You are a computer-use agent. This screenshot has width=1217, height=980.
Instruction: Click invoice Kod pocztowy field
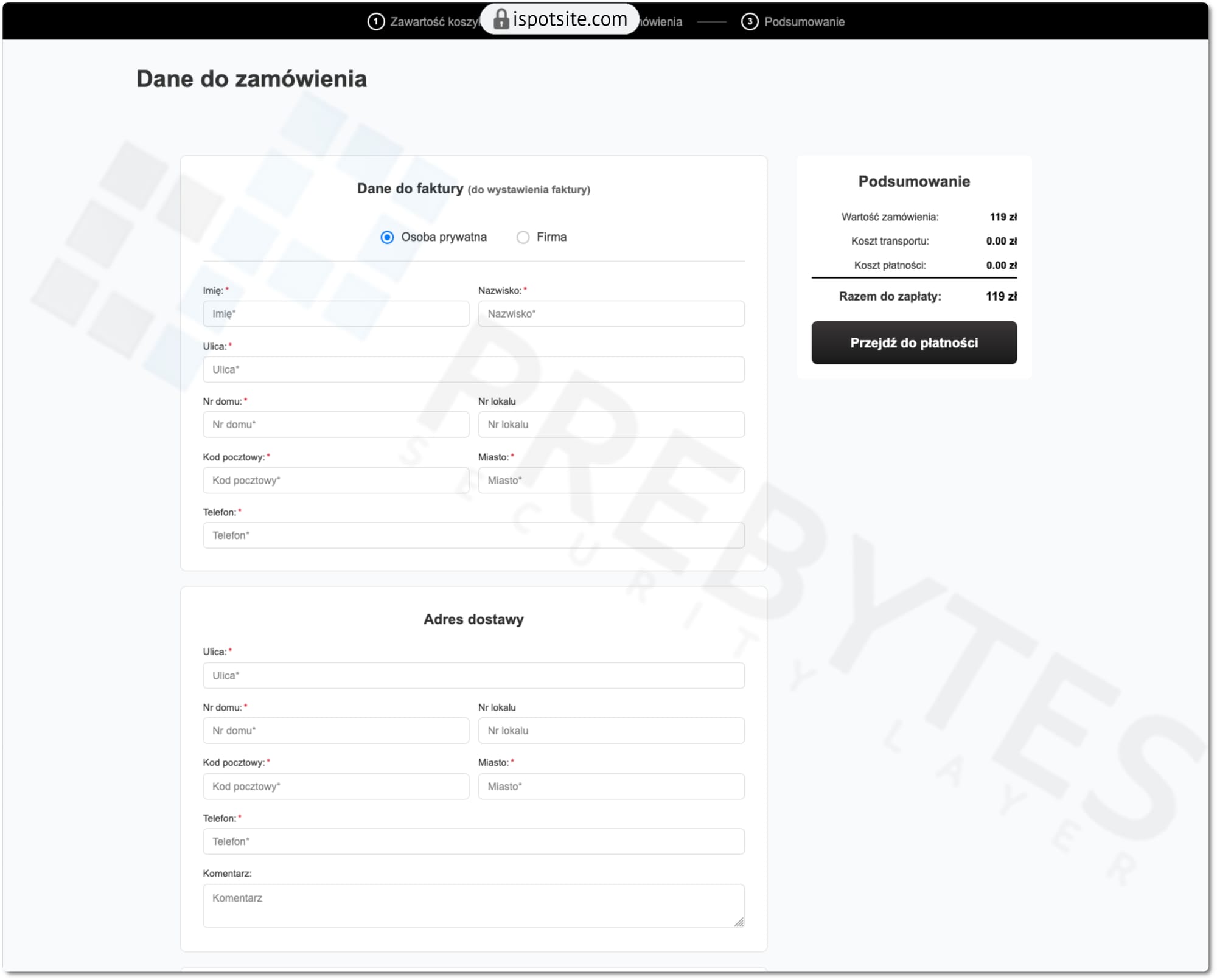click(x=336, y=481)
